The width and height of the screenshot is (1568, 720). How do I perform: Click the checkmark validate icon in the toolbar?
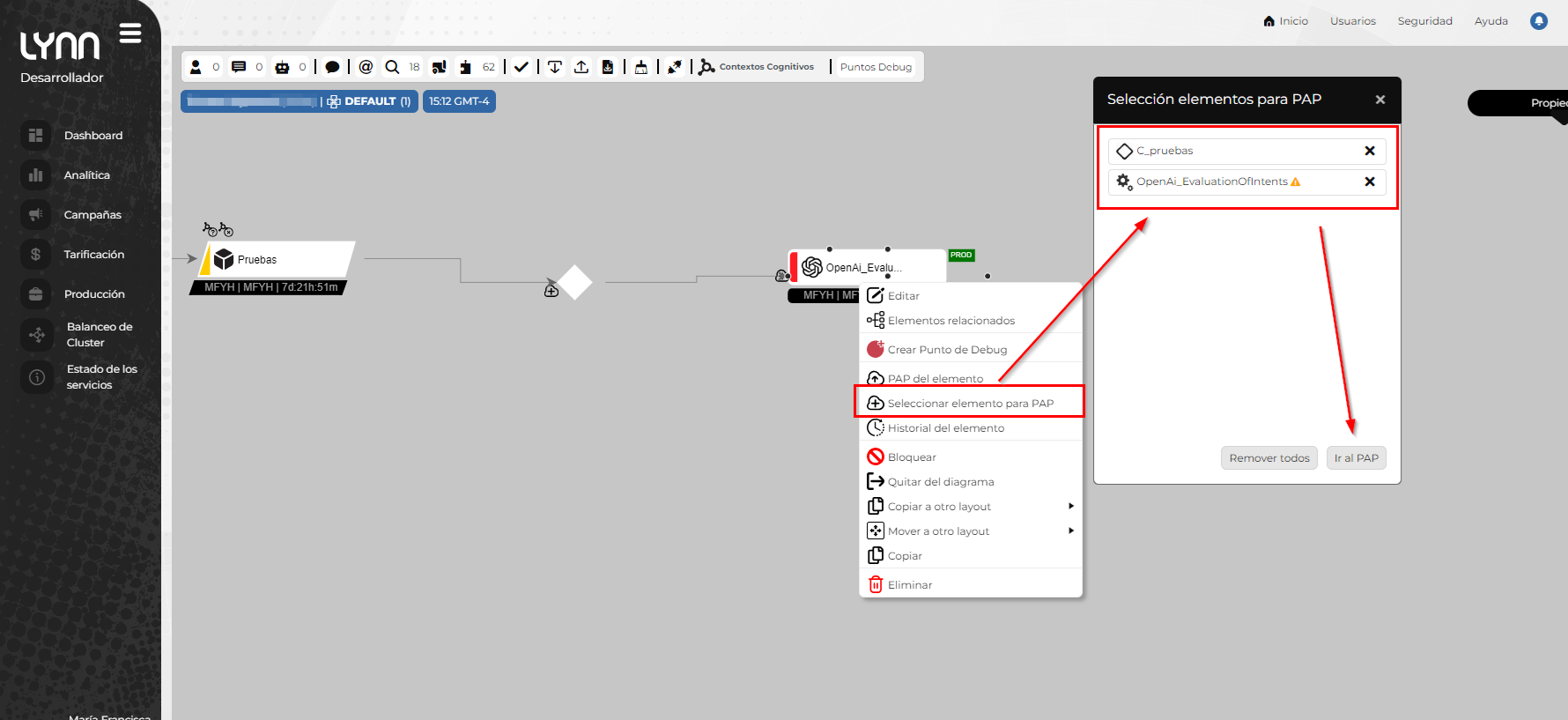click(x=521, y=67)
